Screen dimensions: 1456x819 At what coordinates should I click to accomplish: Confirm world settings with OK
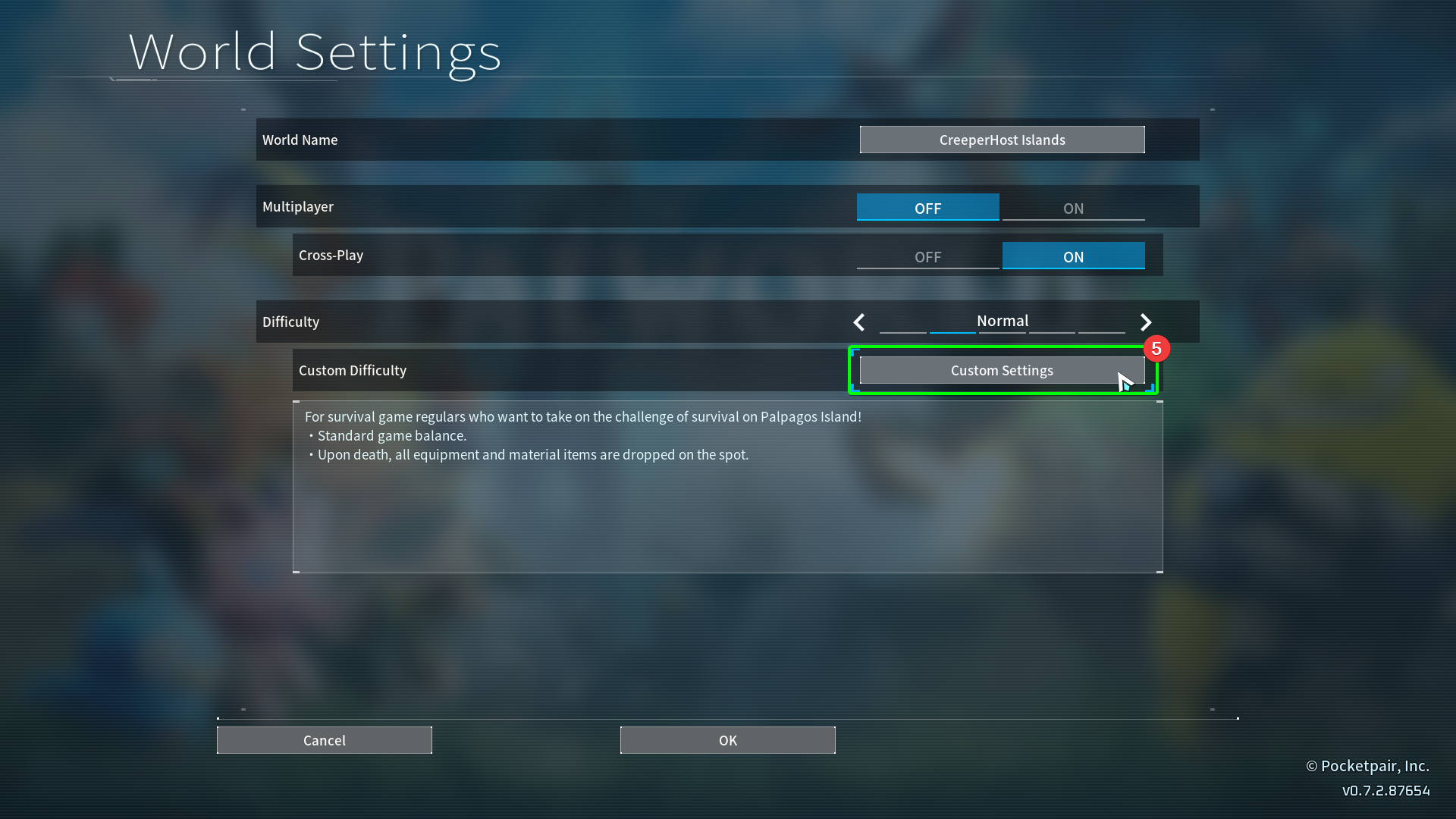pyautogui.click(x=727, y=740)
